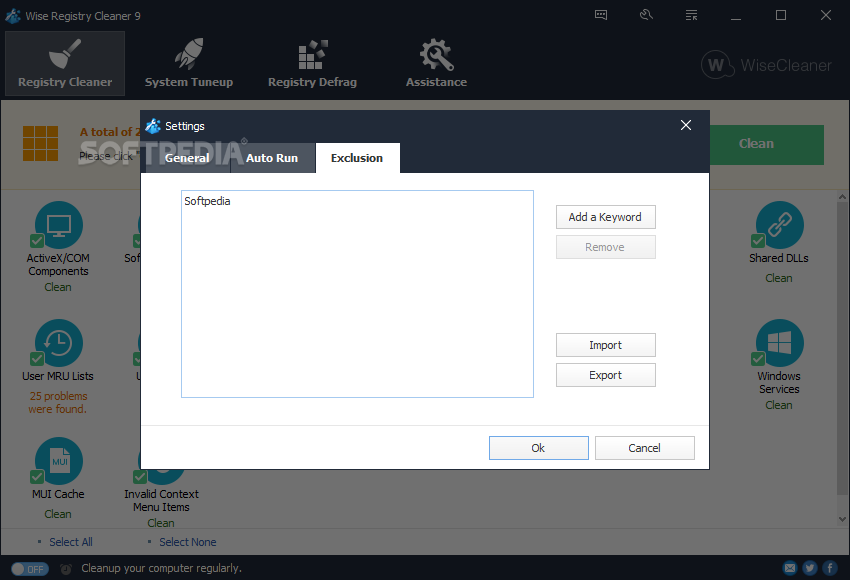Close the Settings dialog
The image size is (850, 580).
tap(686, 125)
